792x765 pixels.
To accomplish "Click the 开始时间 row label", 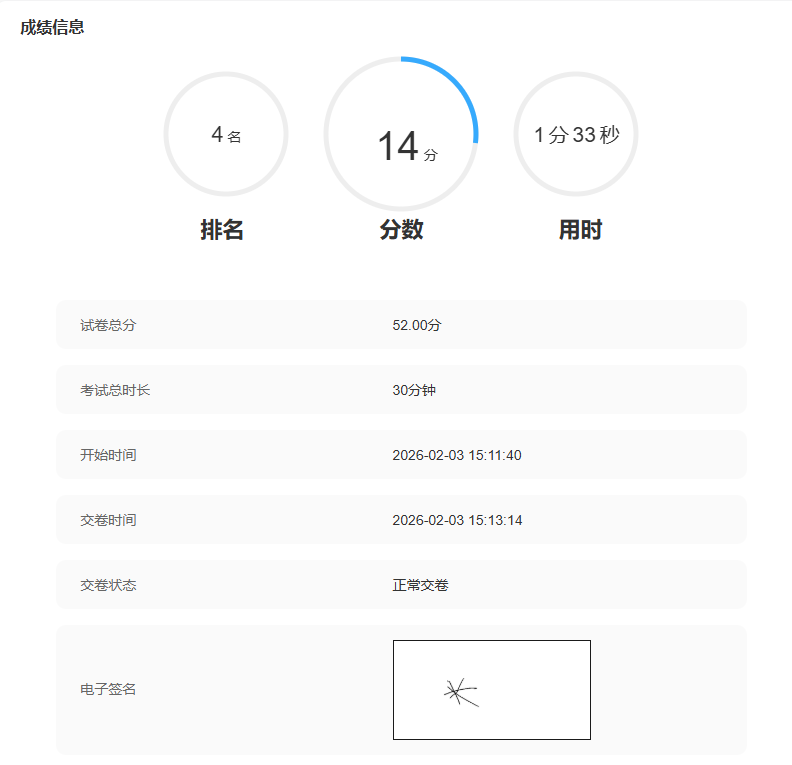I will tap(108, 455).
